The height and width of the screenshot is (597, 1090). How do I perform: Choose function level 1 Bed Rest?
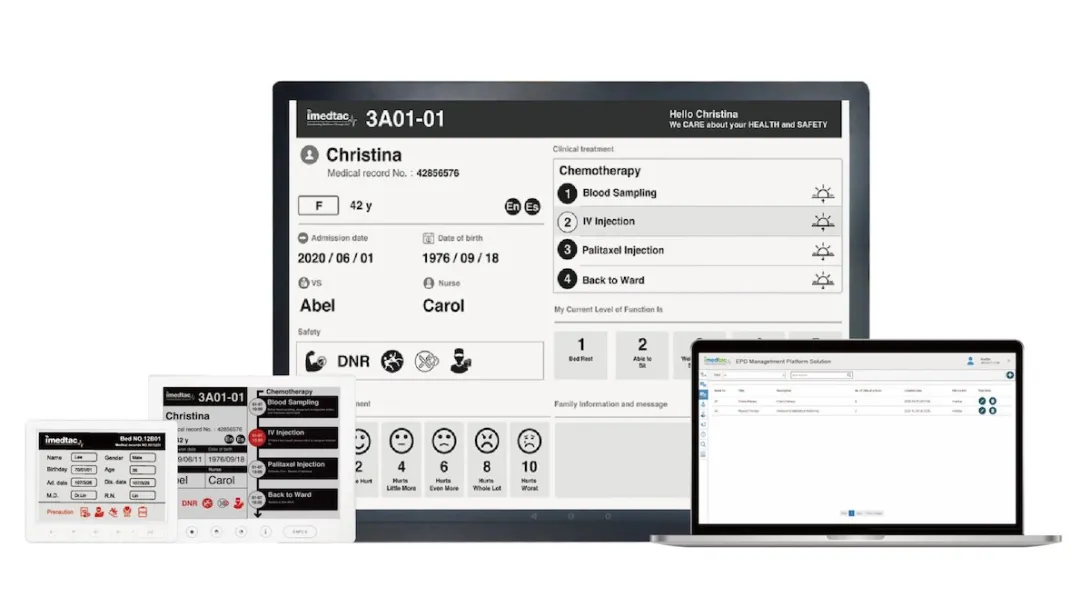click(581, 354)
